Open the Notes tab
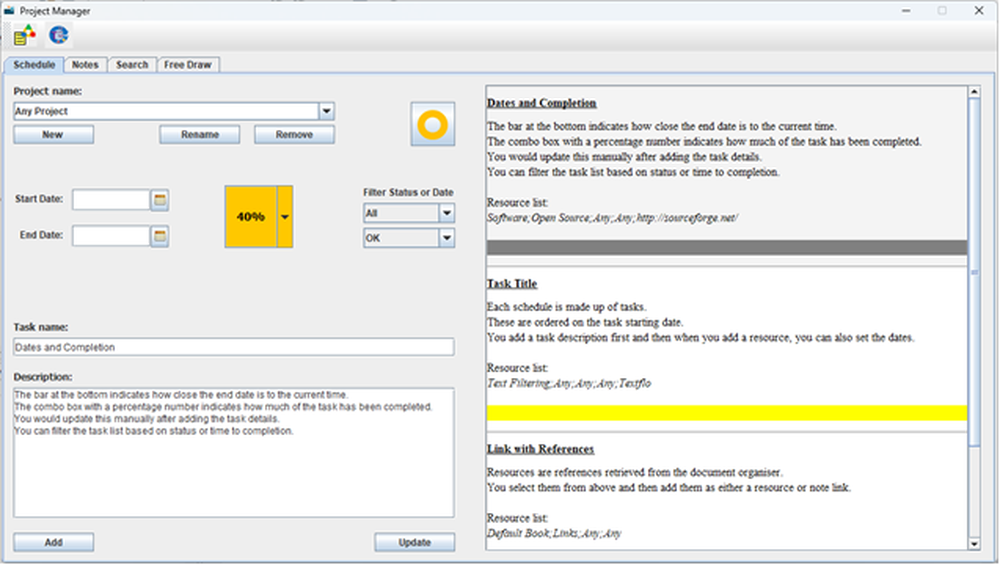1000x565 pixels. point(85,64)
